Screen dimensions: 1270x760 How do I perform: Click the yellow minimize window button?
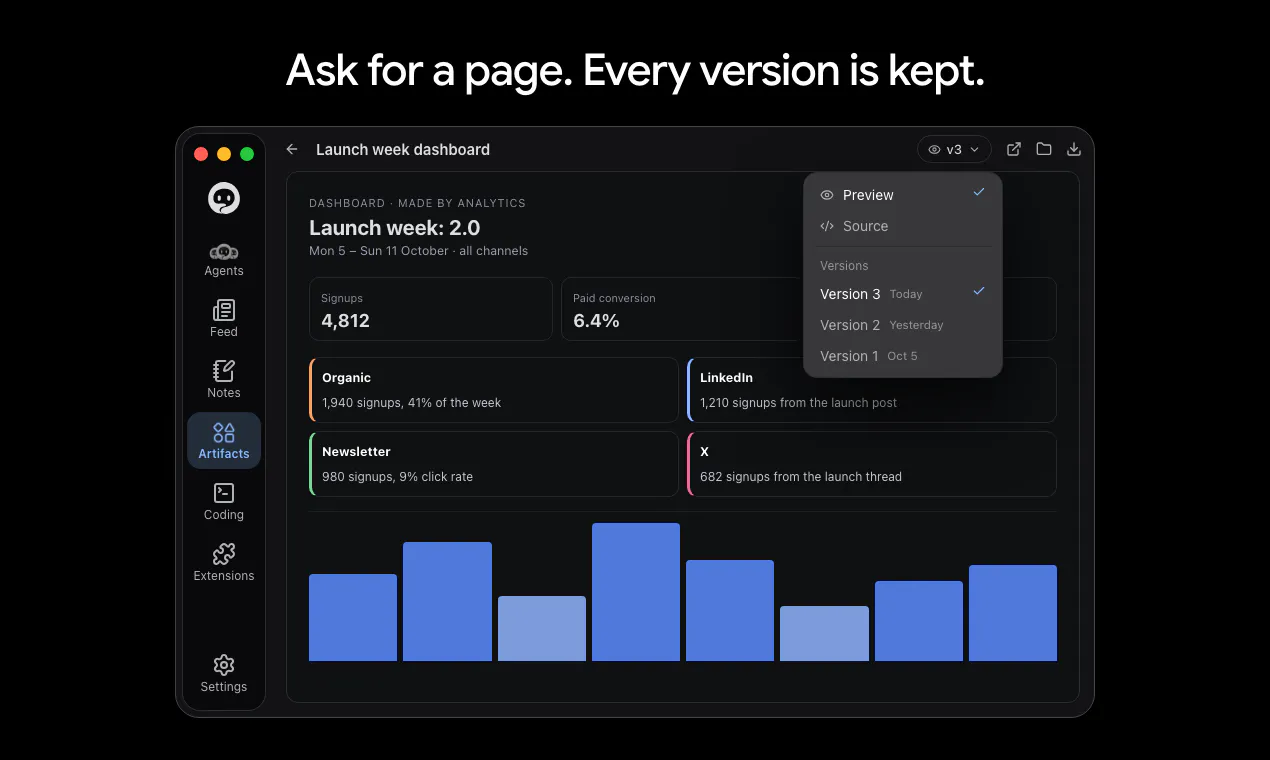[224, 154]
